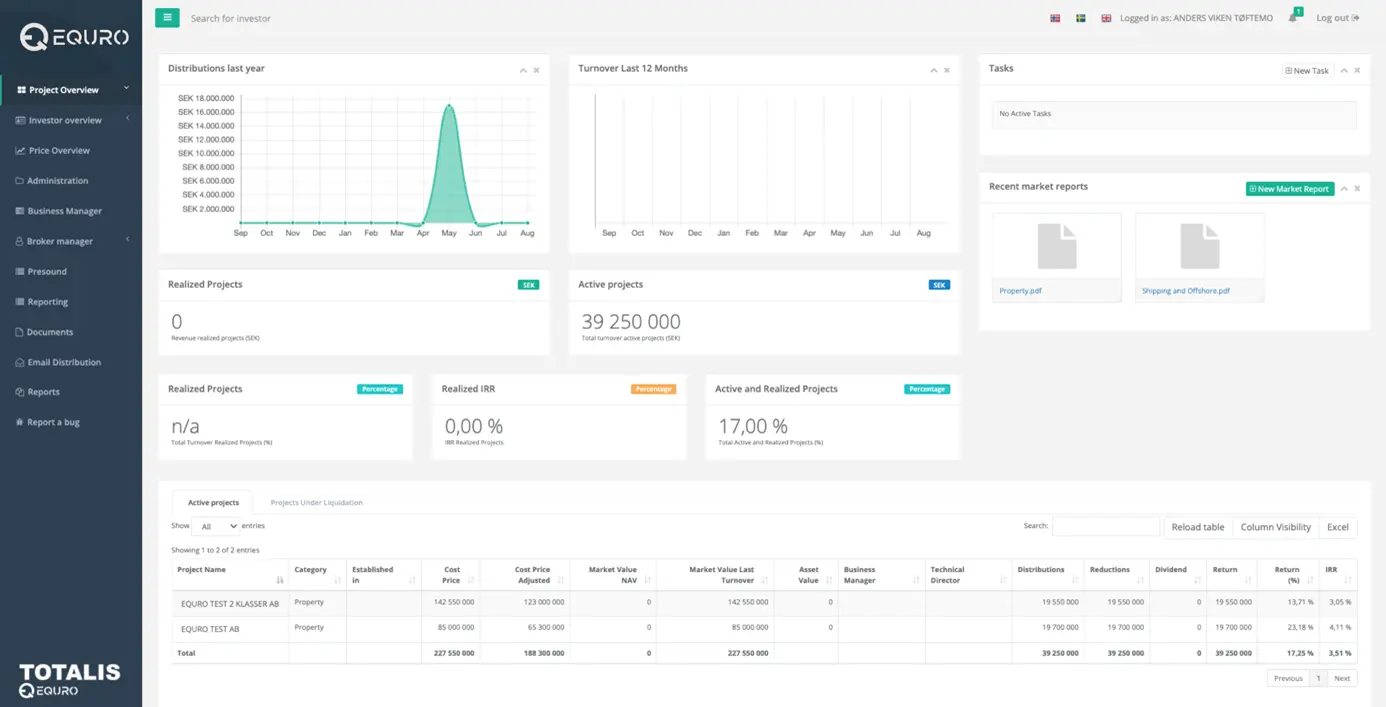Sort table by Project Name column

click(x=230, y=574)
